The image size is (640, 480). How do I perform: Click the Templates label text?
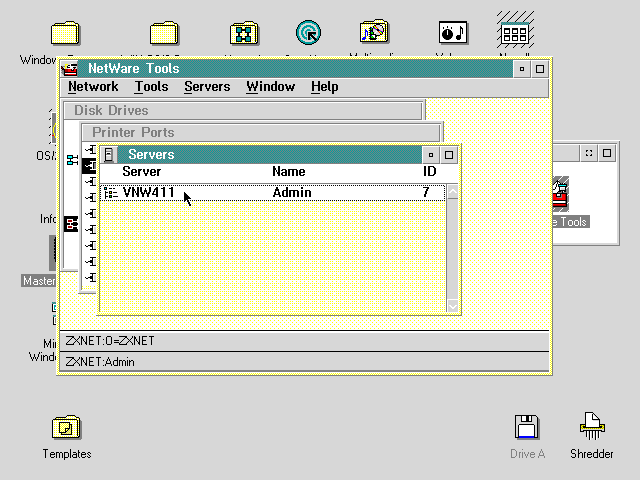(67, 454)
